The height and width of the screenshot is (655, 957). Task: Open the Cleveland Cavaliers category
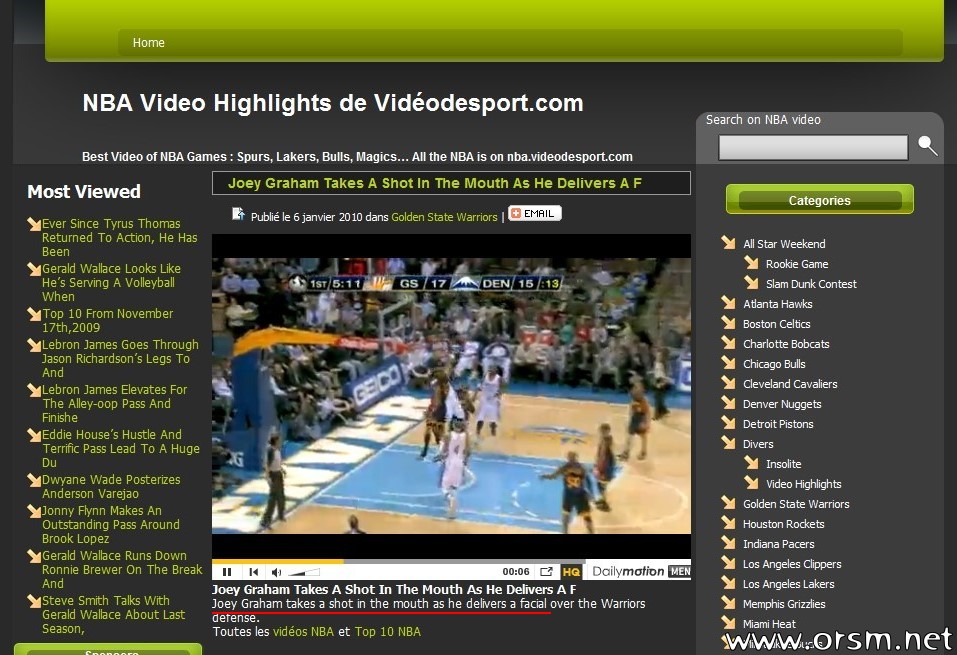click(x=790, y=384)
